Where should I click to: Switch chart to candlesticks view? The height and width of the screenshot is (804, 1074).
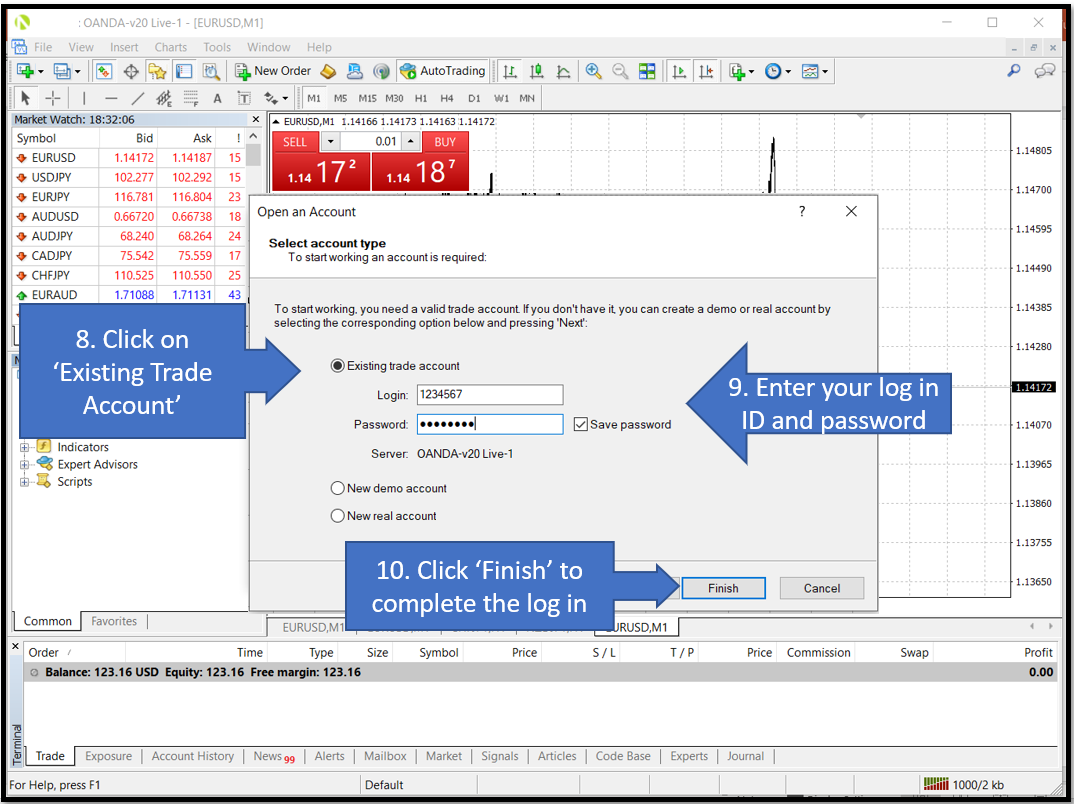[537, 71]
